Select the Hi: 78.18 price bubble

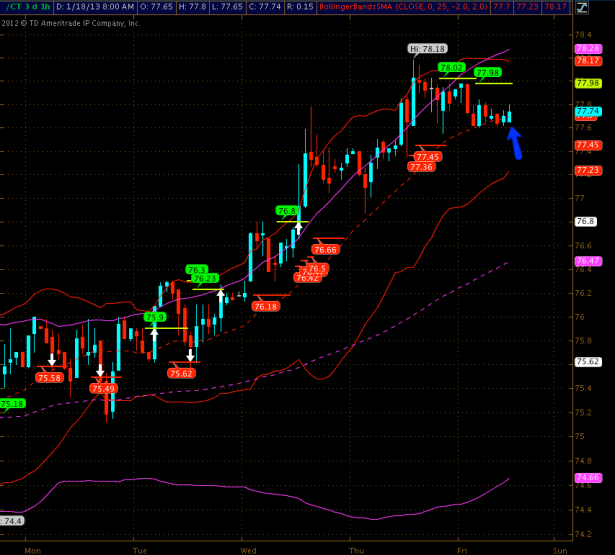pyautogui.click(x=428, y=48)
